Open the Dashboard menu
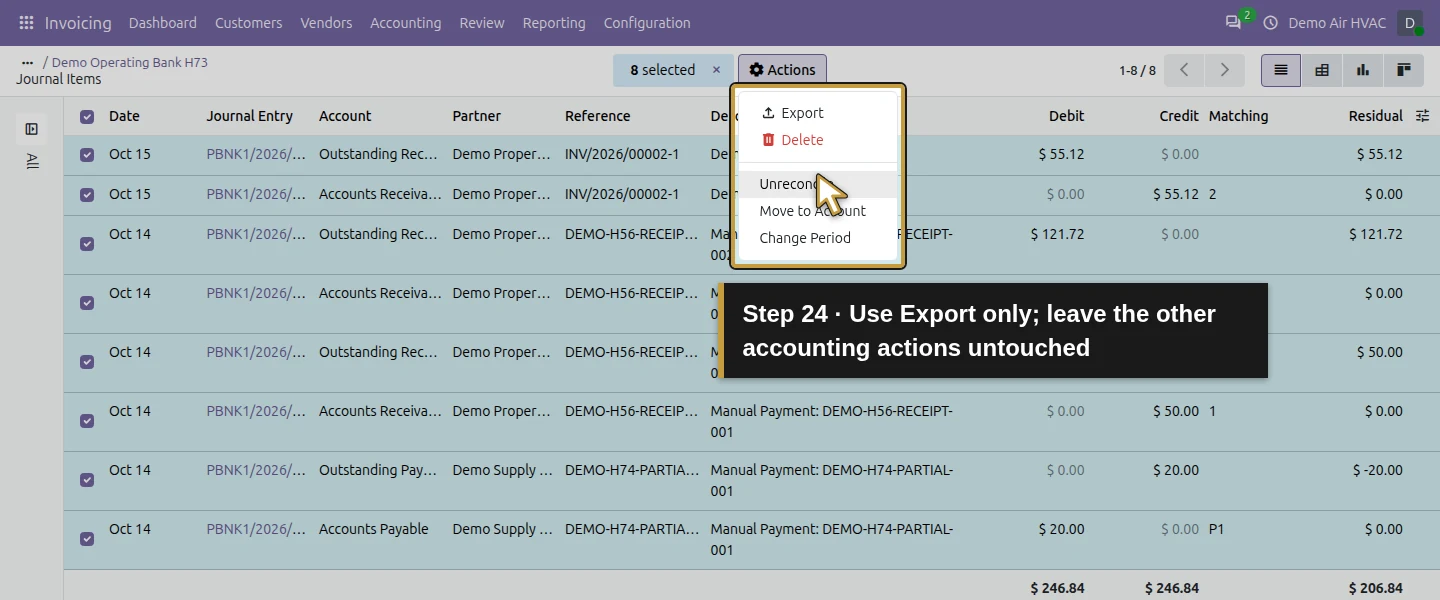Image resolution: width=1440 pixels, height=600 pixels. pyautogui.click(x=163, y=22)
